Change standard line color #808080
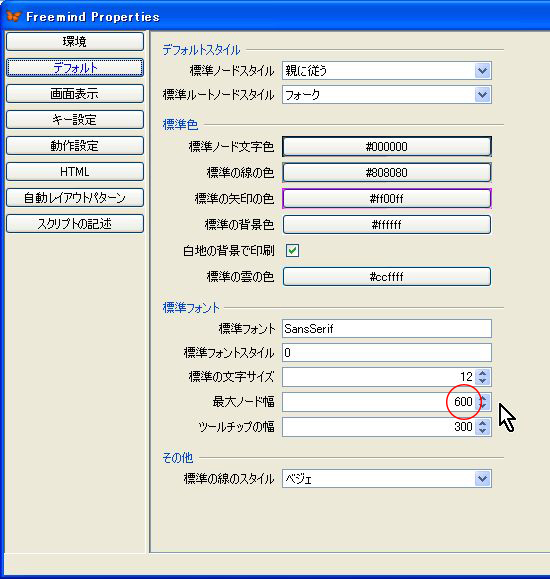Viewport: 550px width, 579px height. coord(387,172)
